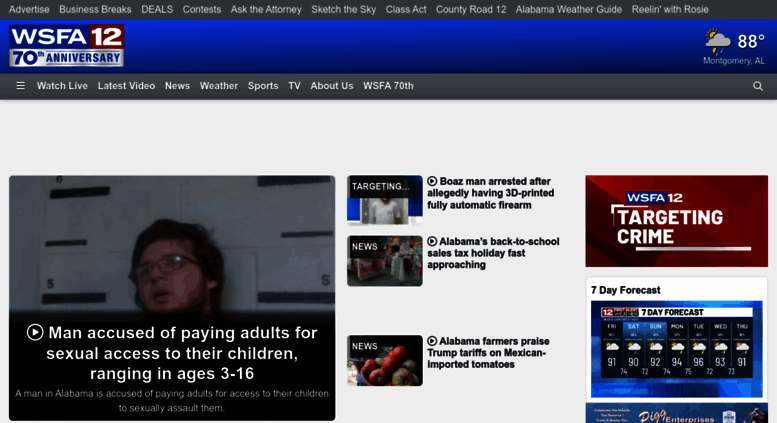This screenshot has height=423, width=777.
Task: Open back-to-school sales tax thumbnail
Action: tap(385, 261)
